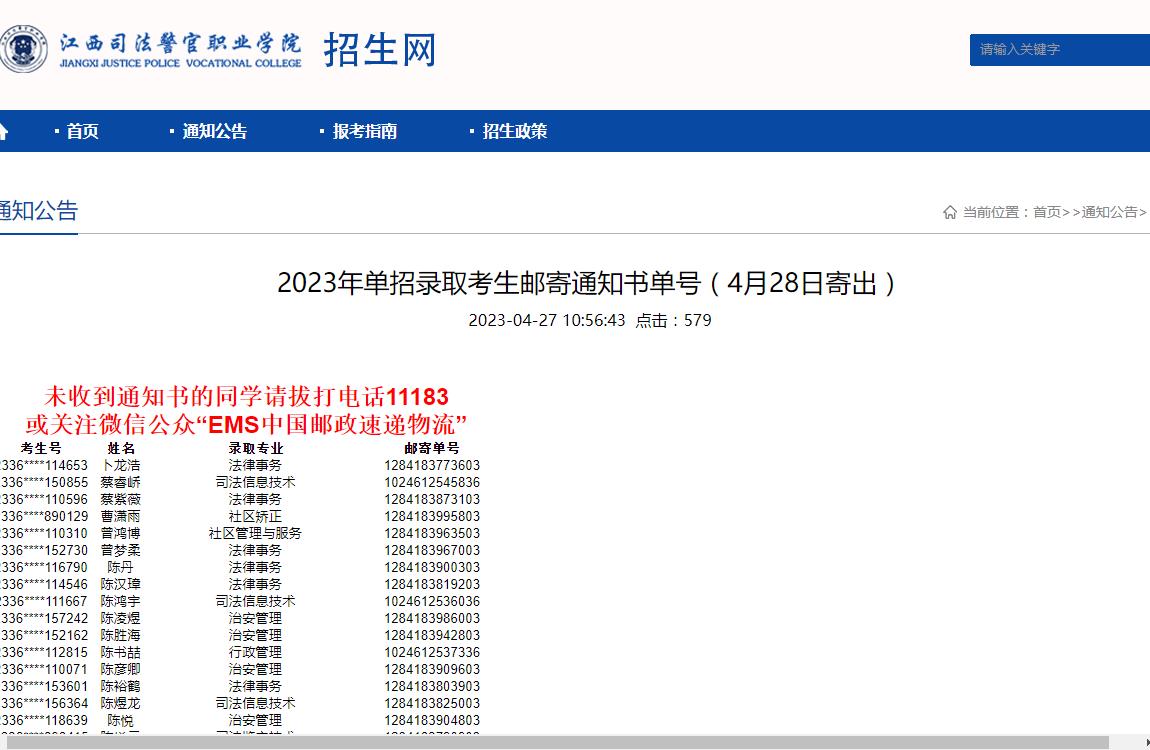Viewport: 1150px width, 750px height.
Task: Select the 点击：579 view count
Action: coord(673,320)
